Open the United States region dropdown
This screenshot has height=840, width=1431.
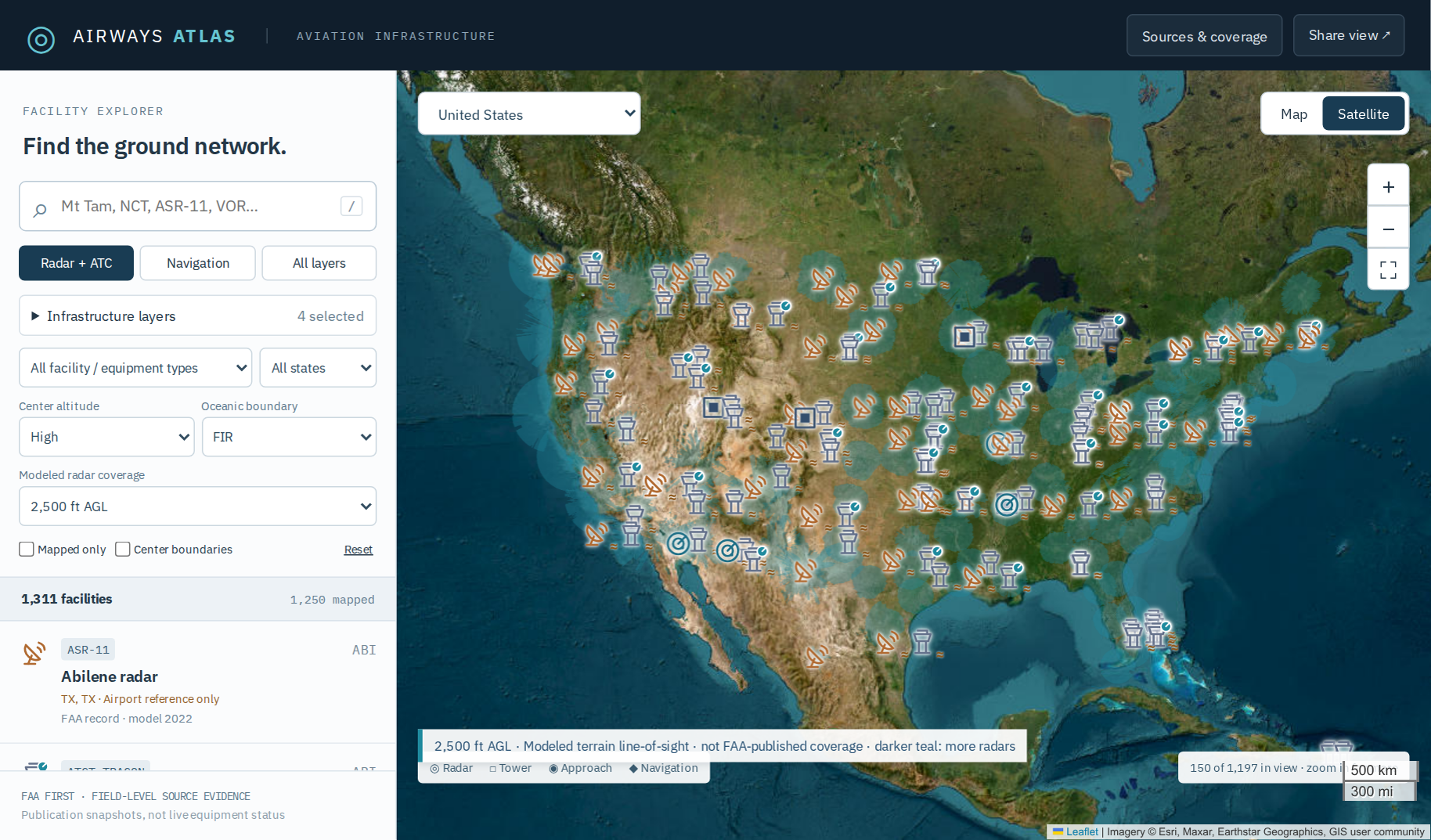click(x=529, y=114)
